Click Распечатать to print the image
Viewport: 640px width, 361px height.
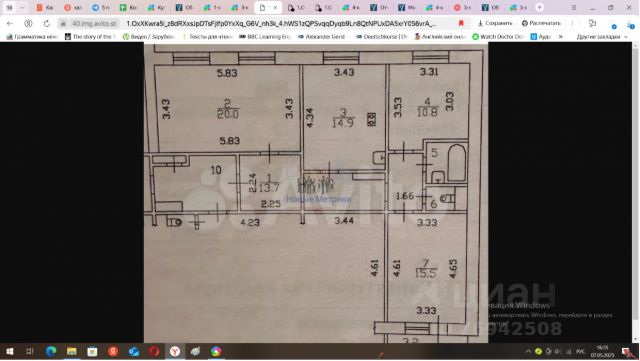(x=541, y=24)
